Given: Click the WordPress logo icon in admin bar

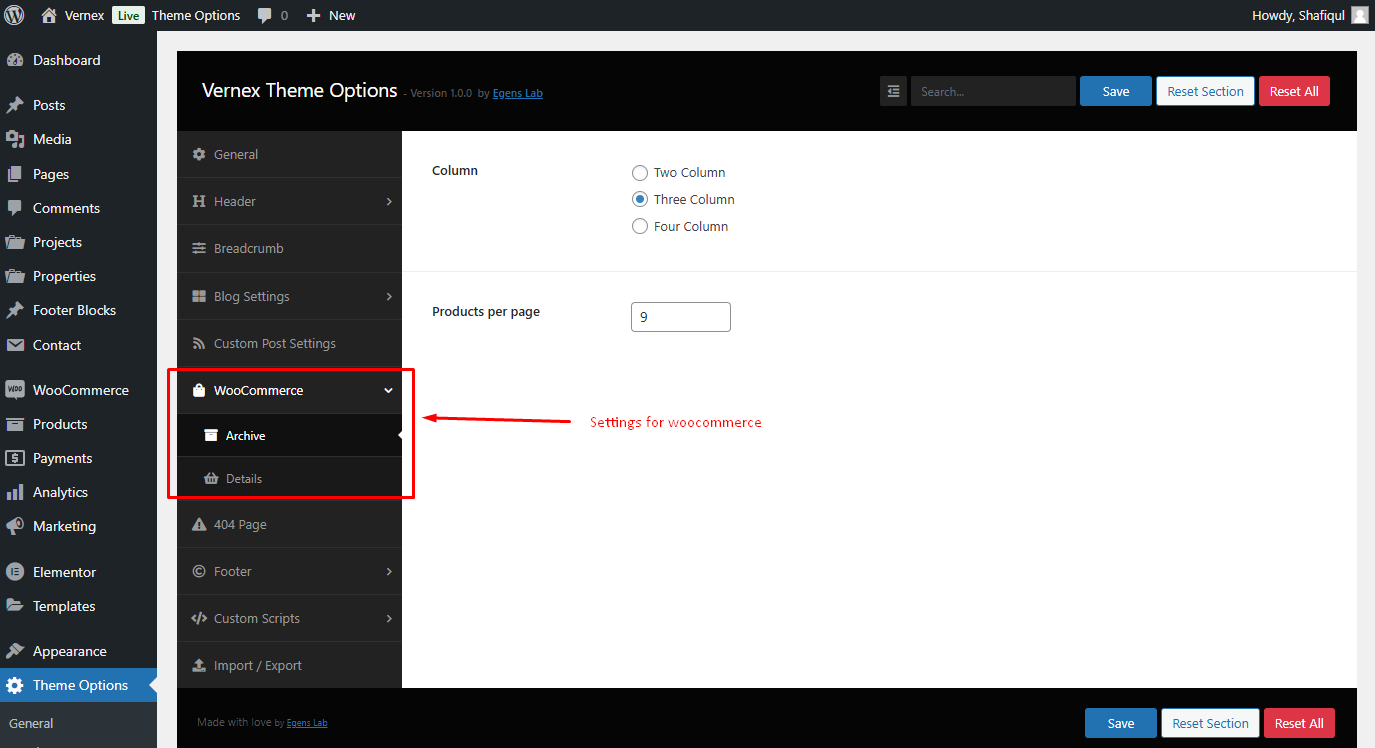Looking at the screenshot, I should [14, 15].
